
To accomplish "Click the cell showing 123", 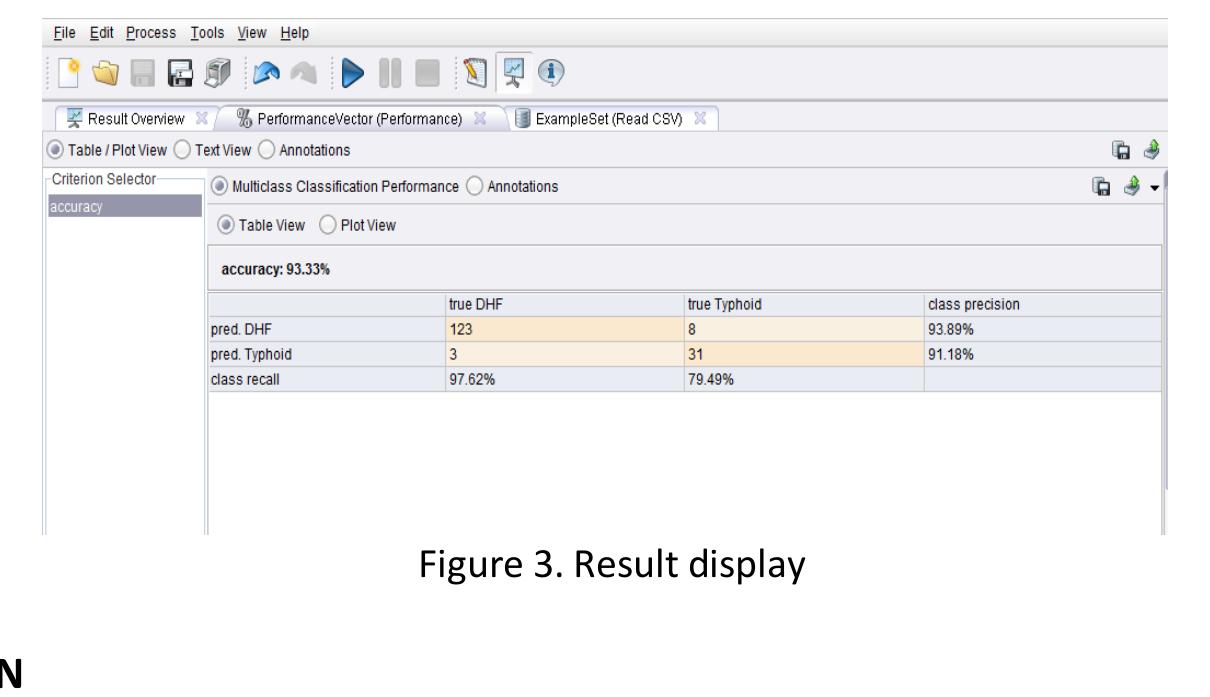I will 565,329.
